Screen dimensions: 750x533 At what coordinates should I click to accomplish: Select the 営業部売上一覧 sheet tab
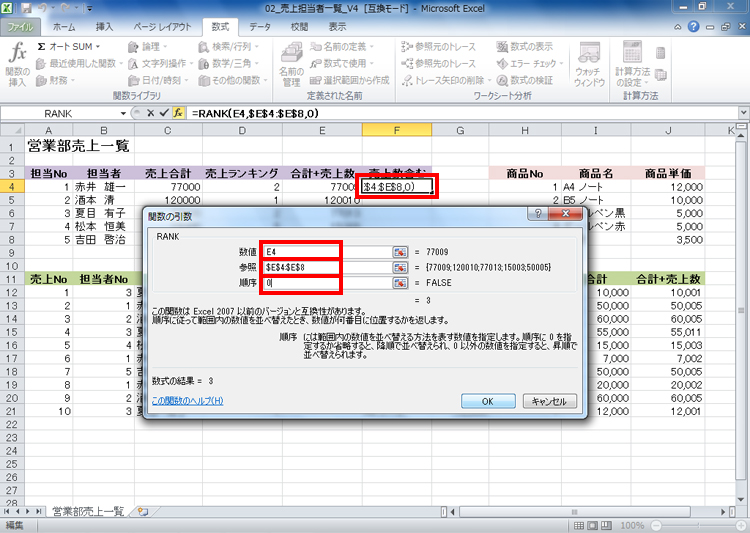pyautogui.click(x=88, y=511)
